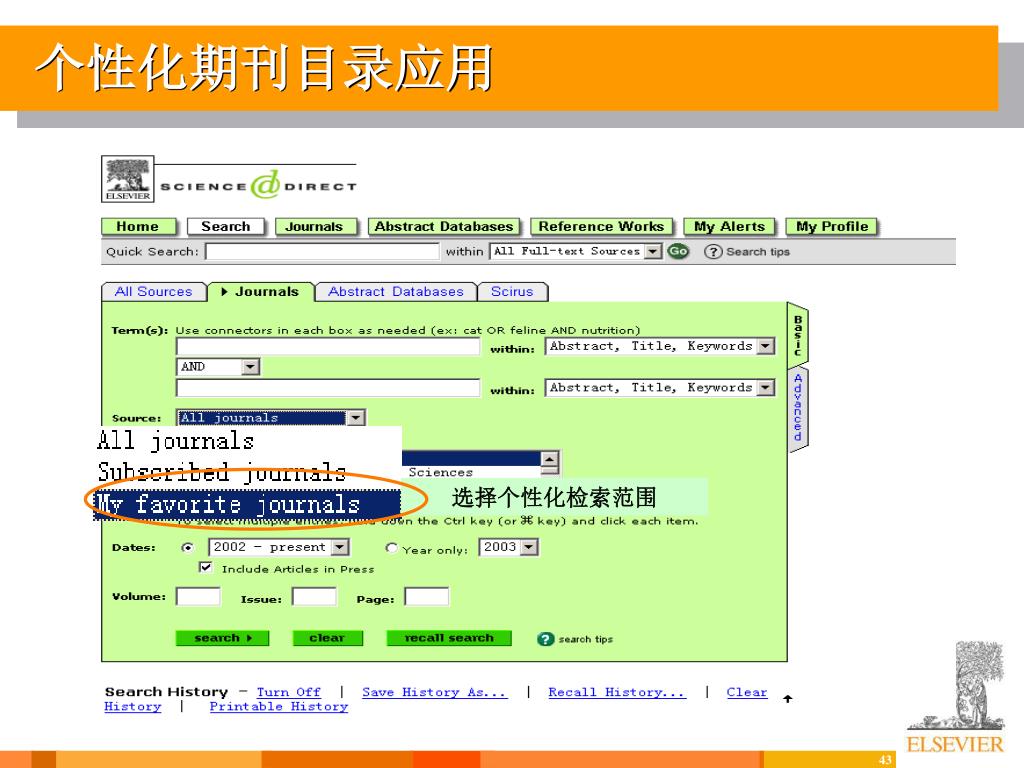Open the Journals navigation button
This screenshot has height=768, width=1024.
pos(316,227)
